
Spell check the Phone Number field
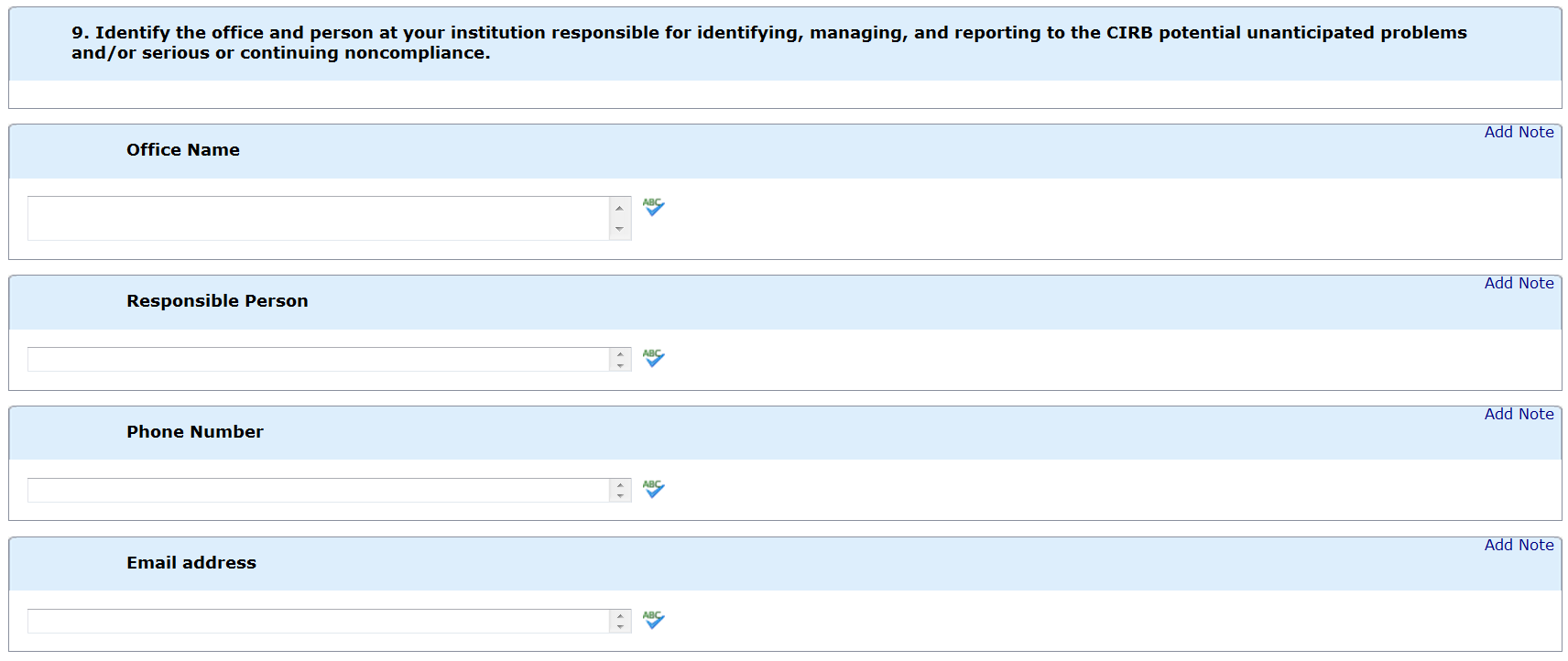[x=653, y=489]
